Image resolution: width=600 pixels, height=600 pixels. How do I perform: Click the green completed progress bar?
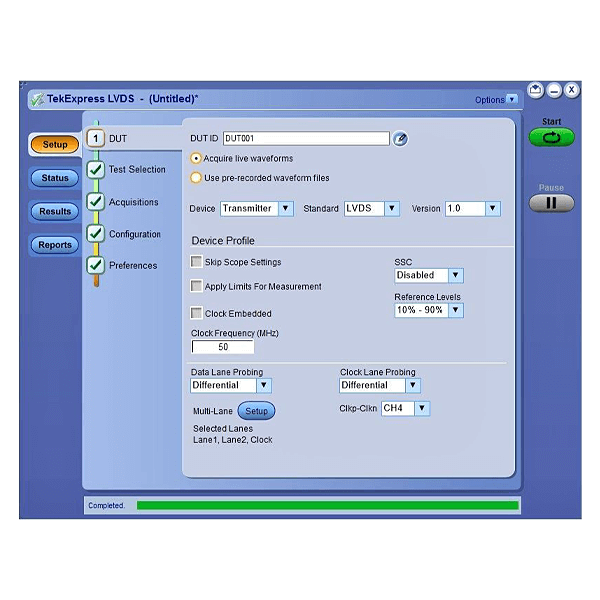[327, 506]
